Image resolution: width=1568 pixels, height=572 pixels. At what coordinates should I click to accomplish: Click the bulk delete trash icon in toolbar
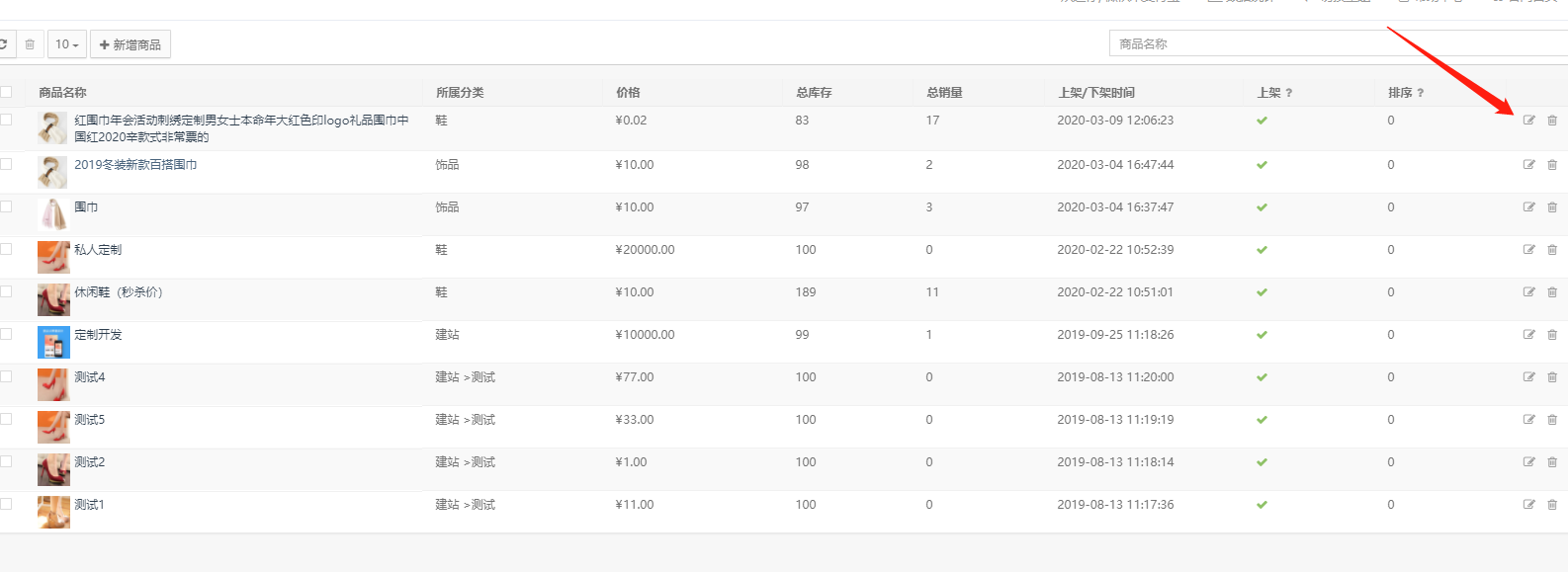(30, 44)
